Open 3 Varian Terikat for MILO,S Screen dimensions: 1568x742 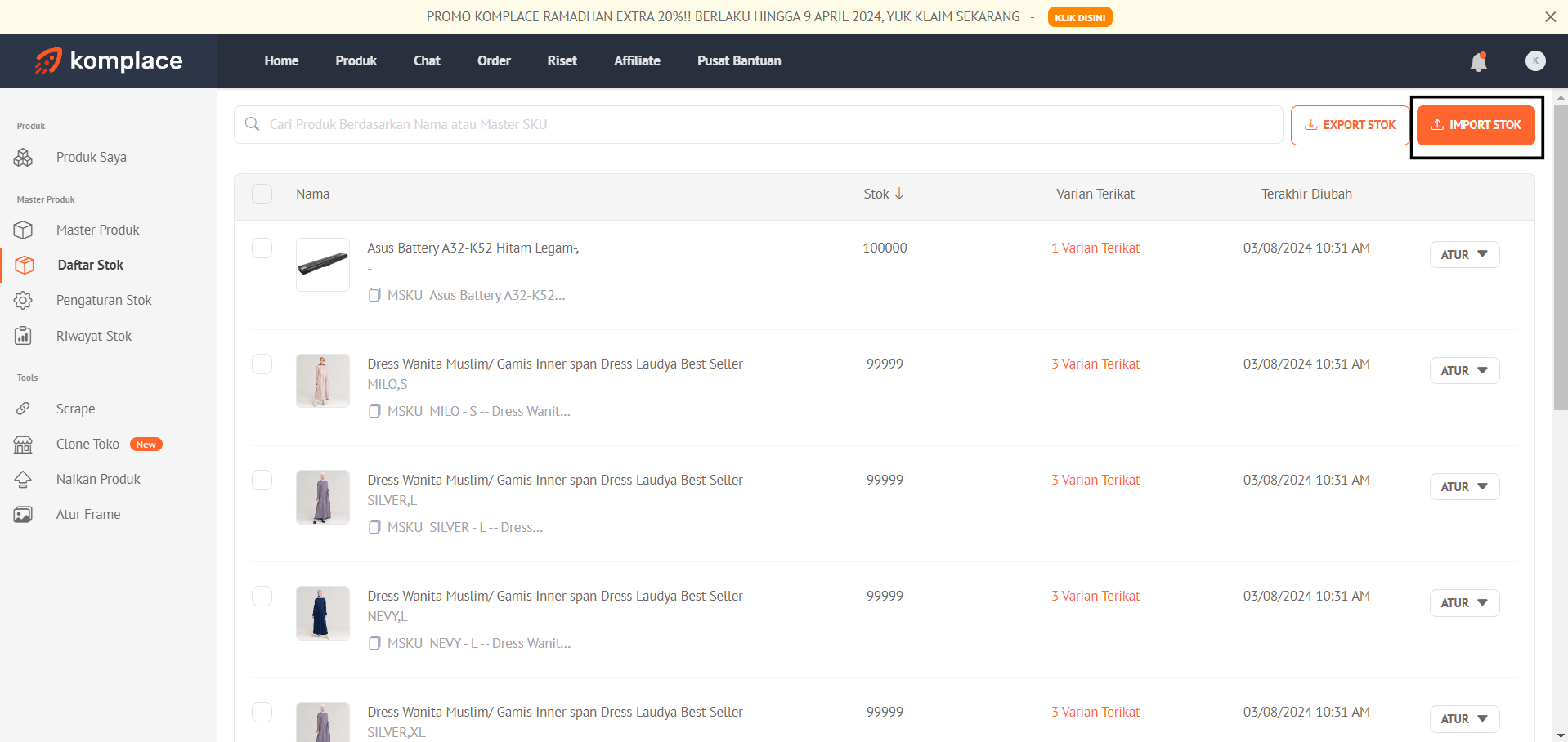coord(1095,364)
